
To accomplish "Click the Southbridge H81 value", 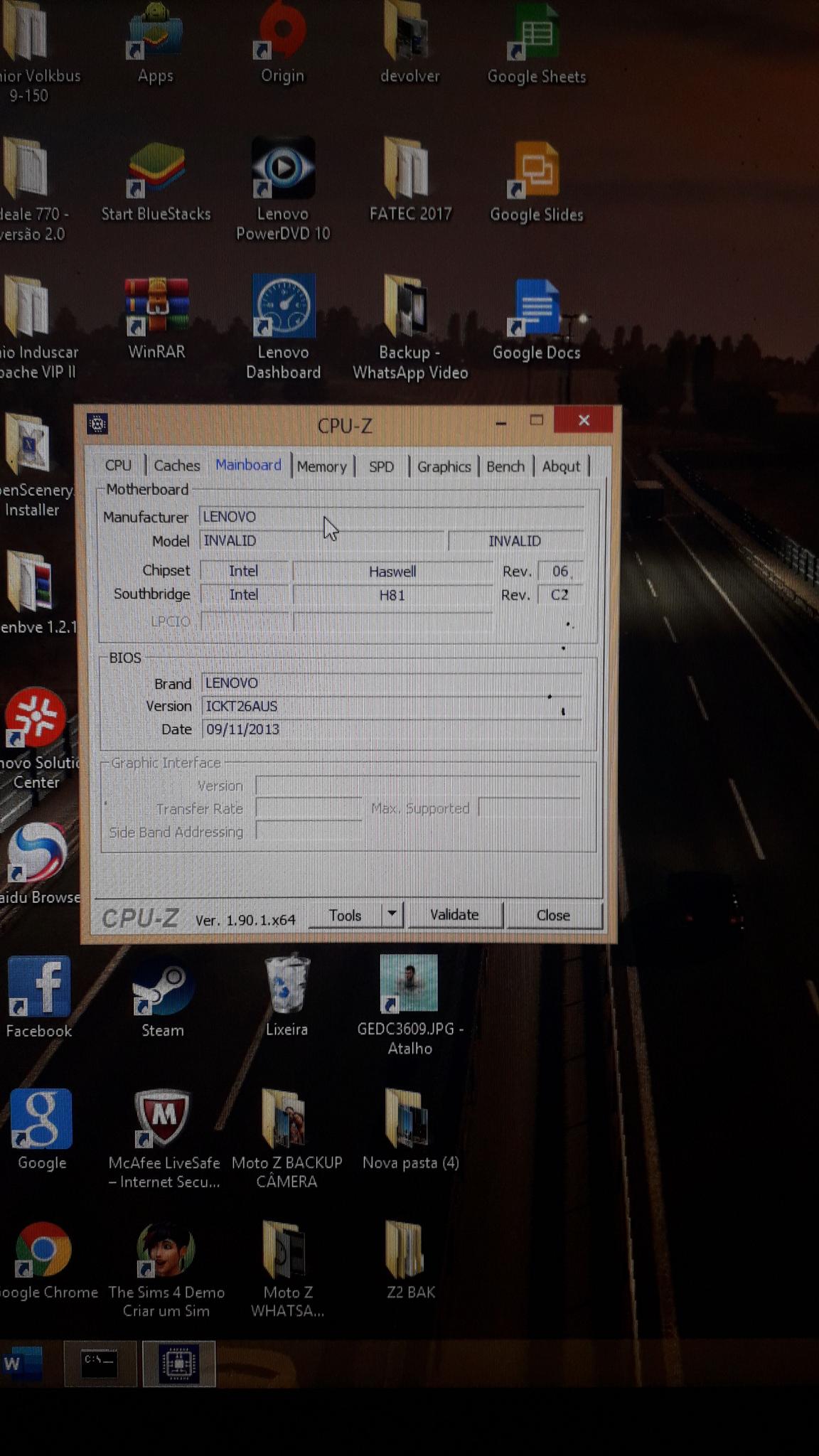I will [392, 595].
